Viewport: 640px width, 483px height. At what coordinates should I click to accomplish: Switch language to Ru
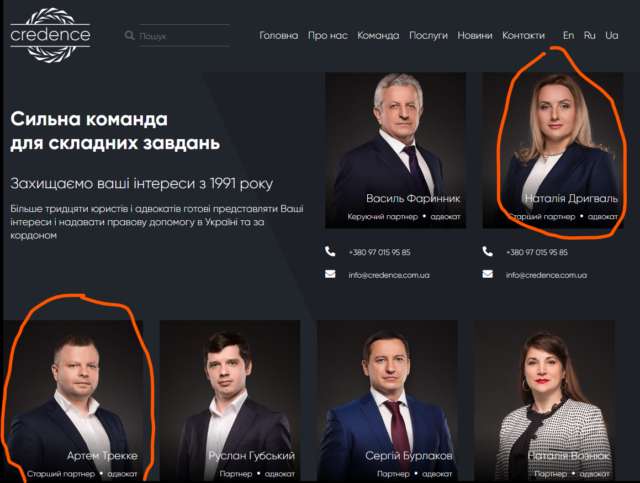coord(589,36)
